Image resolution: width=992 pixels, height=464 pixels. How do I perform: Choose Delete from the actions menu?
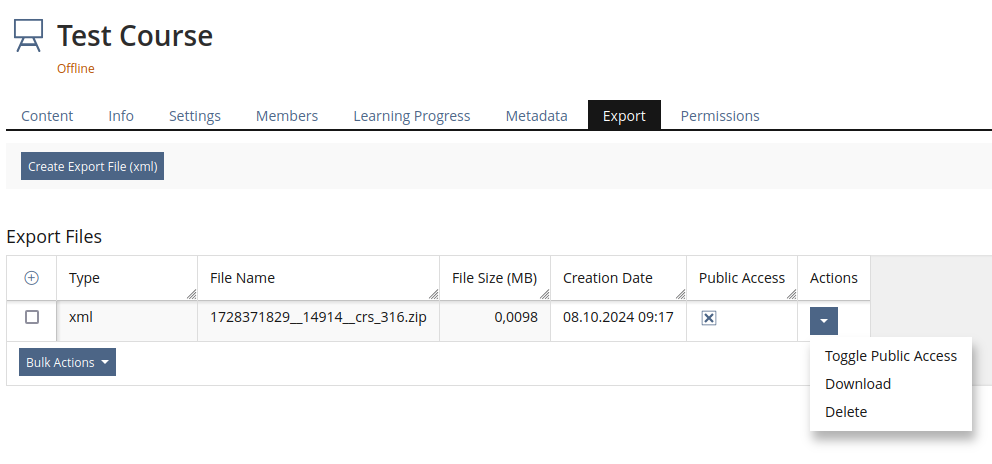tap(846, 412)
